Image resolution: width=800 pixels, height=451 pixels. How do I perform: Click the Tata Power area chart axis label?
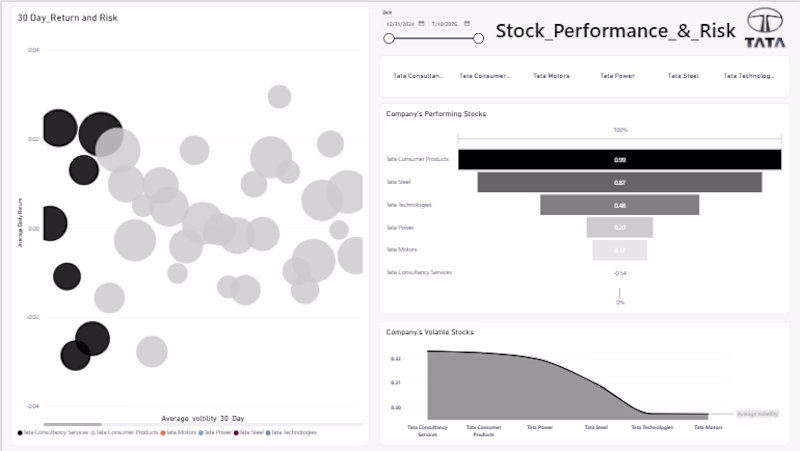click(x=540, y=428)
